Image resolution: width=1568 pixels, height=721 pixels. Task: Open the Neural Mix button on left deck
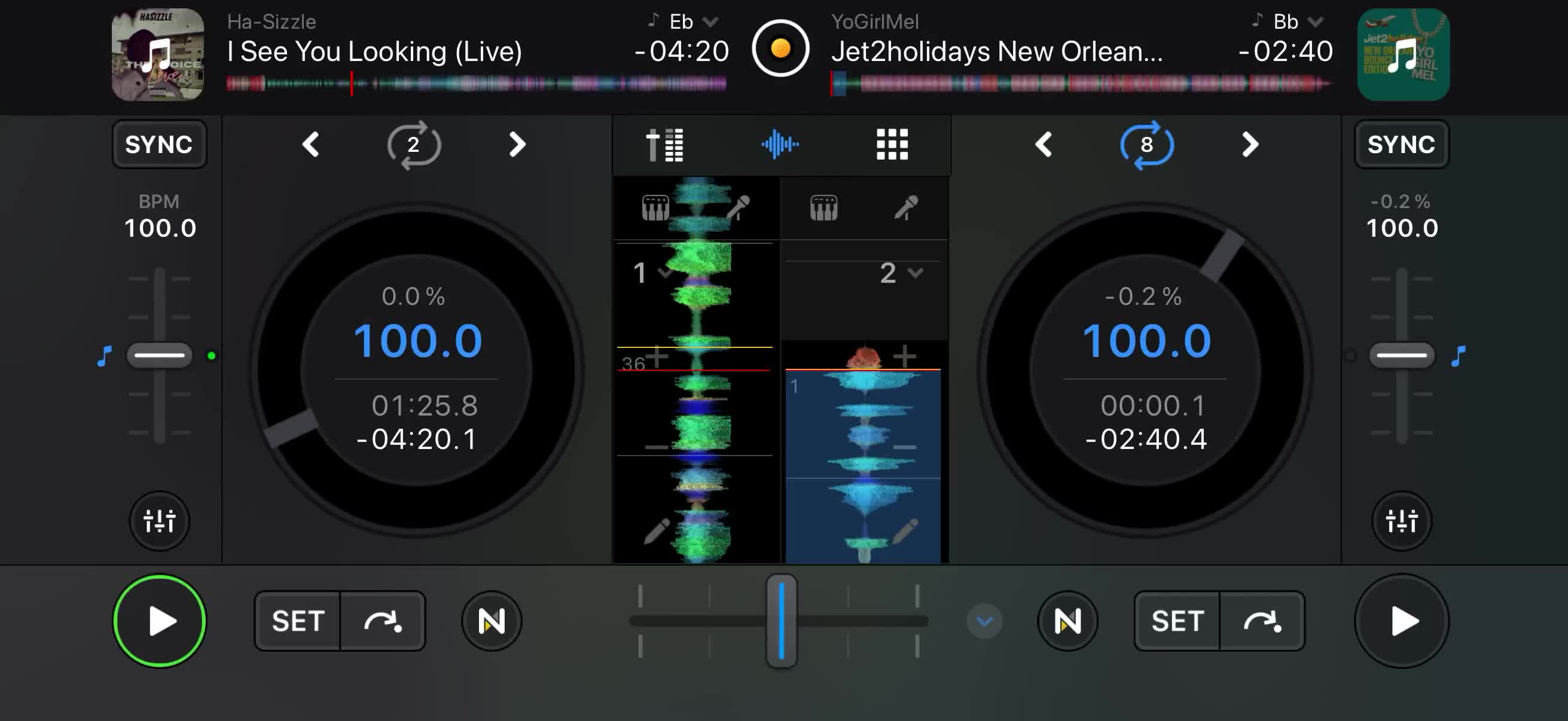click(x=491, y=621)
